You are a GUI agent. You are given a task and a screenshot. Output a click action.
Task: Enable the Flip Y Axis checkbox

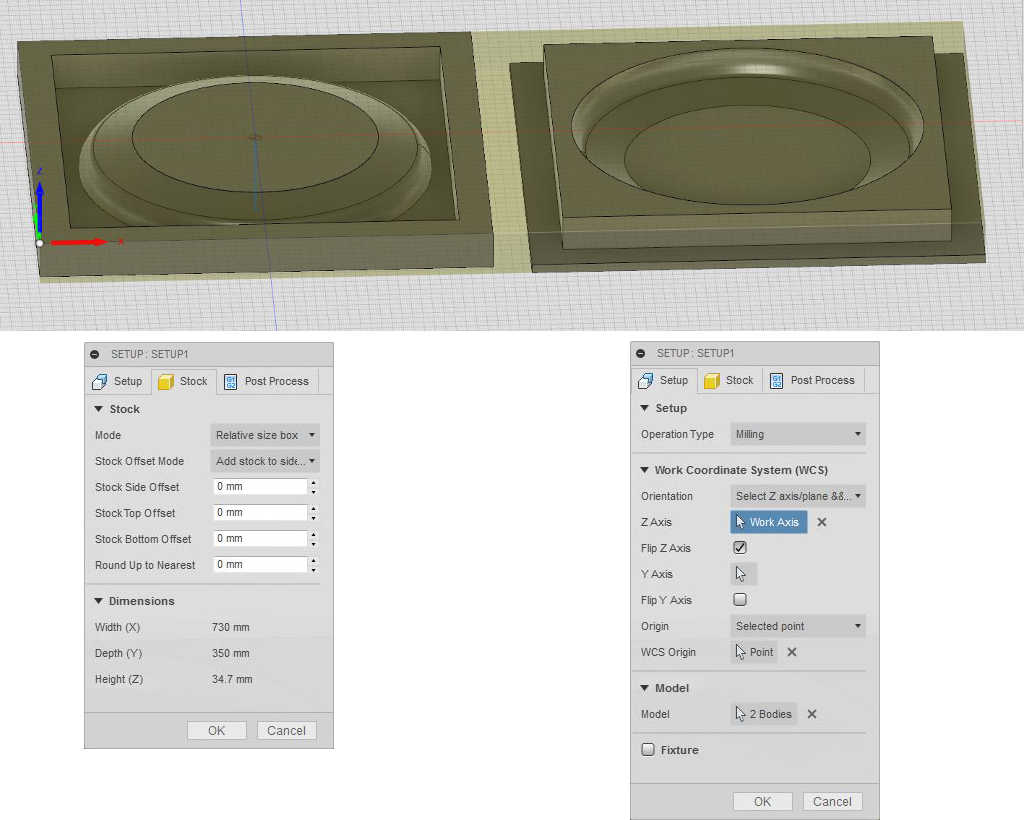740,599
